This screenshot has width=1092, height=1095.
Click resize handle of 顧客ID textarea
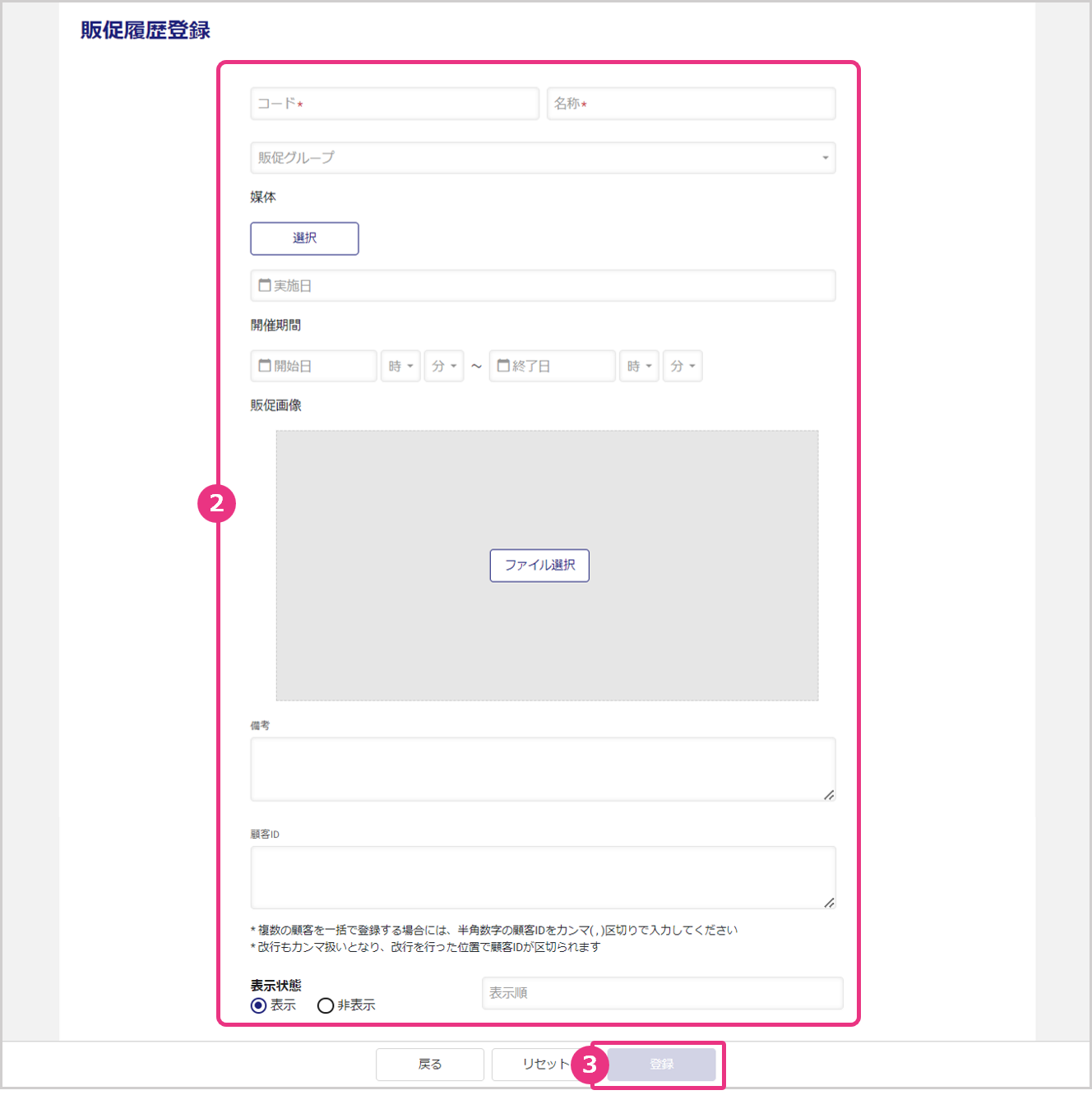(x=829, y=903)
